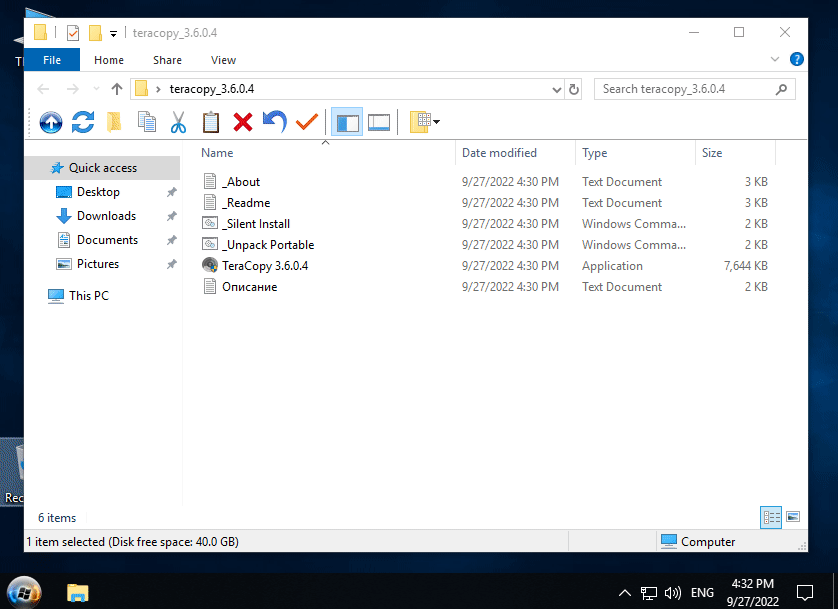Show hidden tray icons chevron
This screenshot has height=609, width=838.
click(x=624, y=592)
